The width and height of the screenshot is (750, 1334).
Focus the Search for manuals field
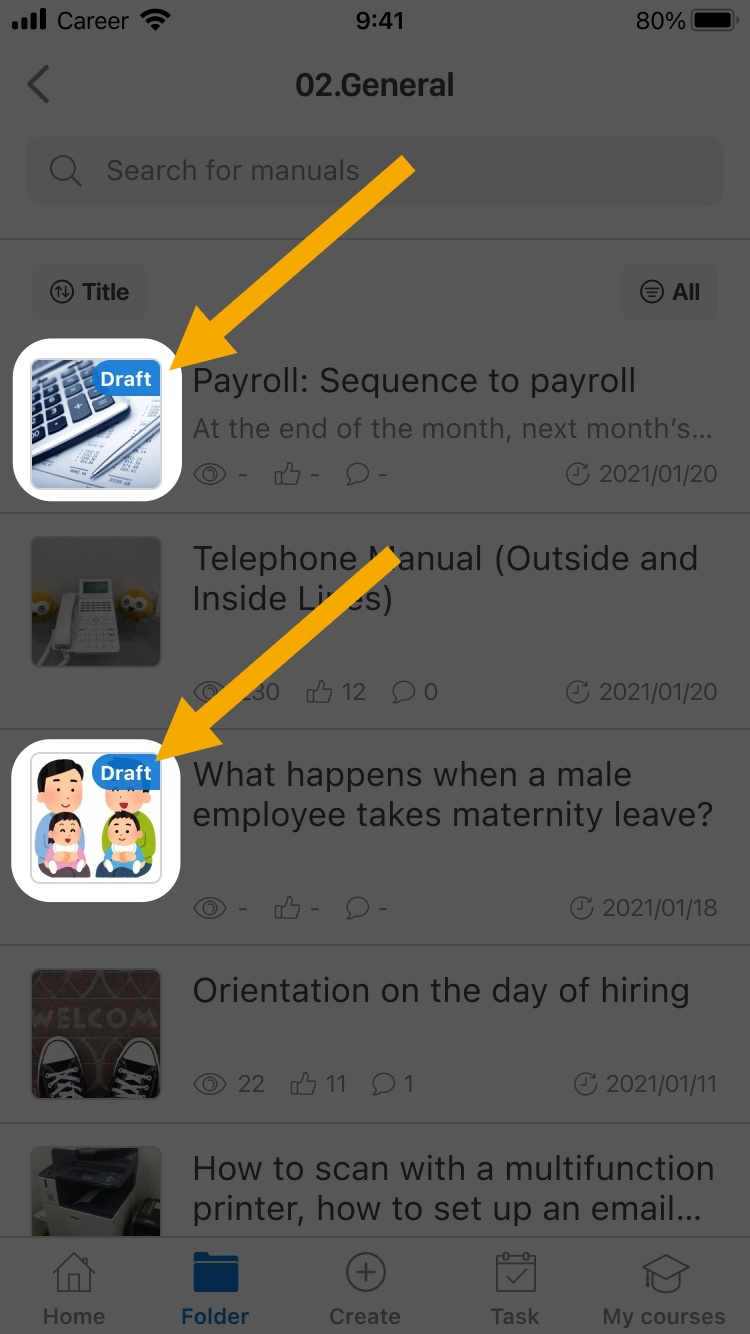tap(374, 171)
